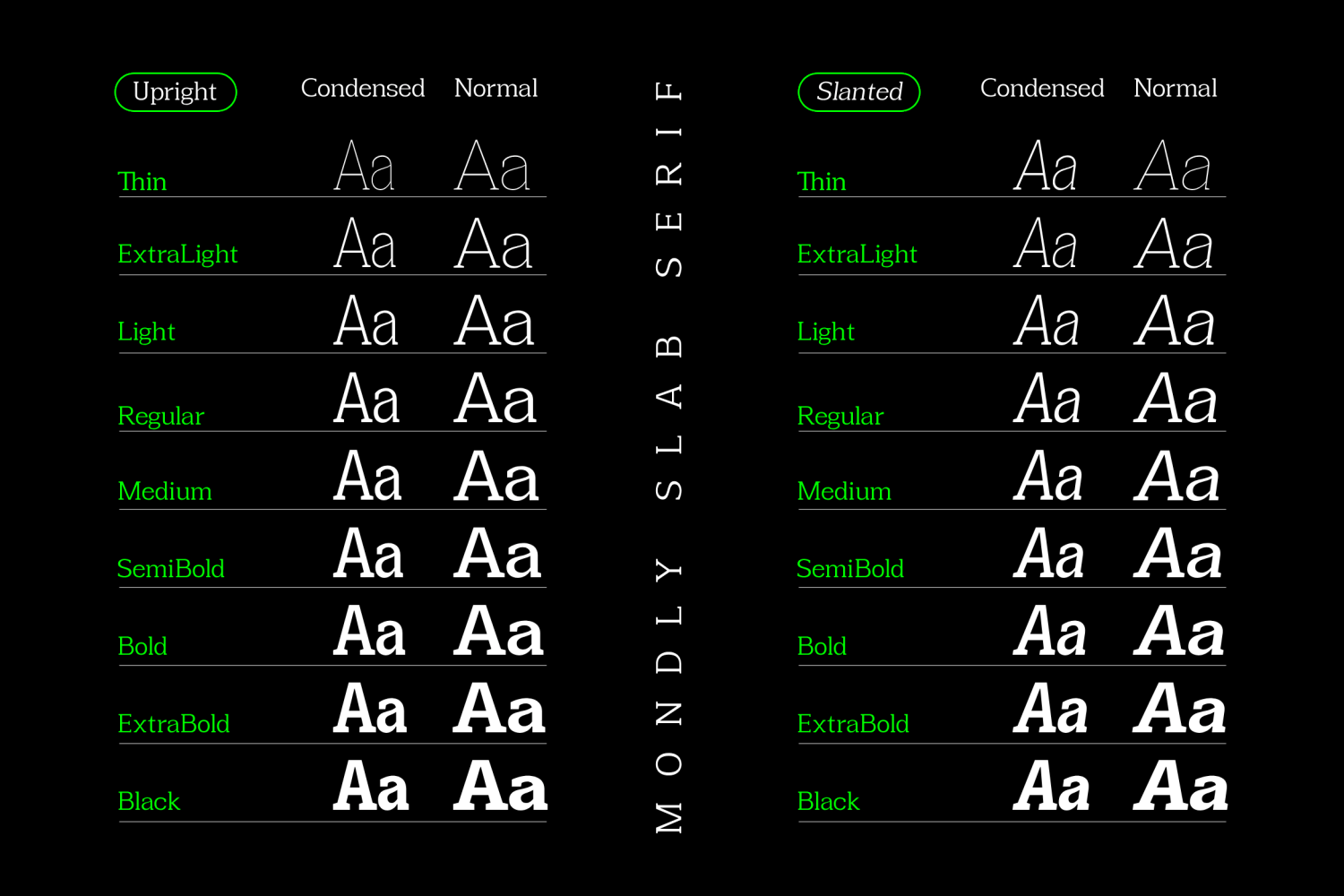Select the slanted Normal column header
This screenshot has height=896, width=1344.
coord(1175,89)
